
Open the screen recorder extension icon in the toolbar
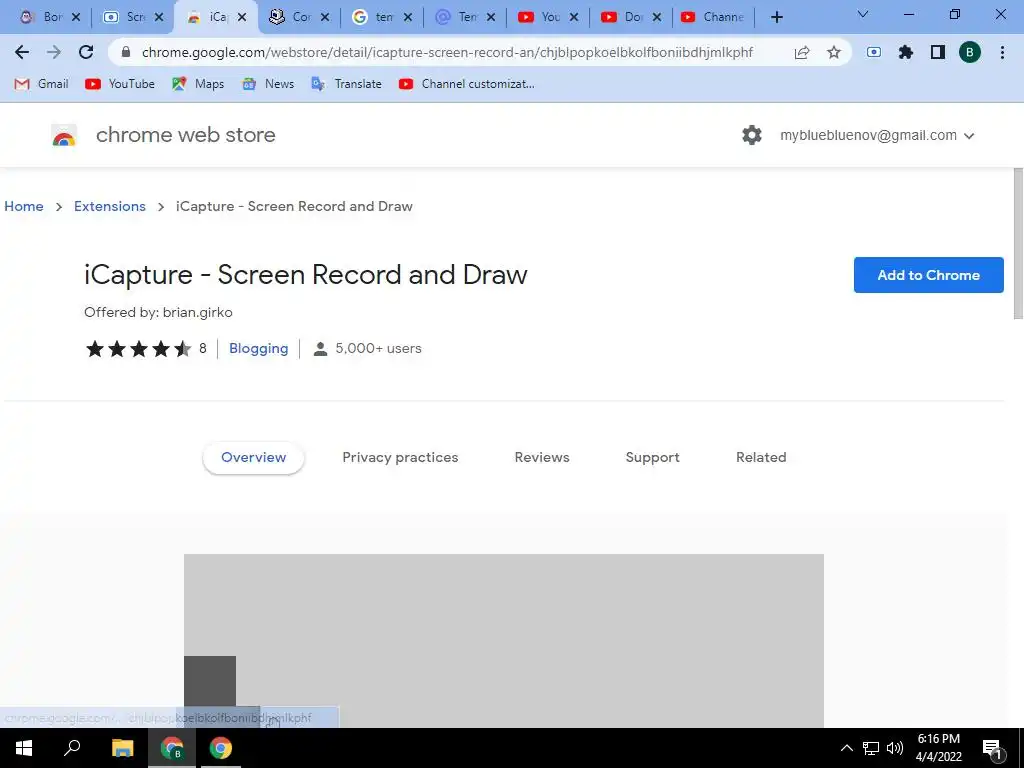point(874,52)
